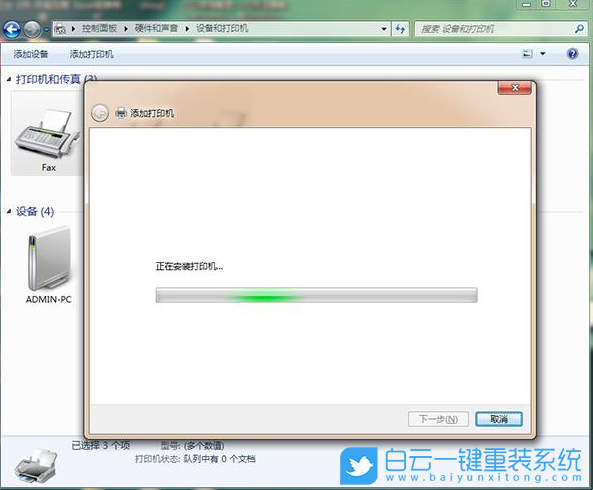
Task: Open help with the blue question icon
Action: 573,54
